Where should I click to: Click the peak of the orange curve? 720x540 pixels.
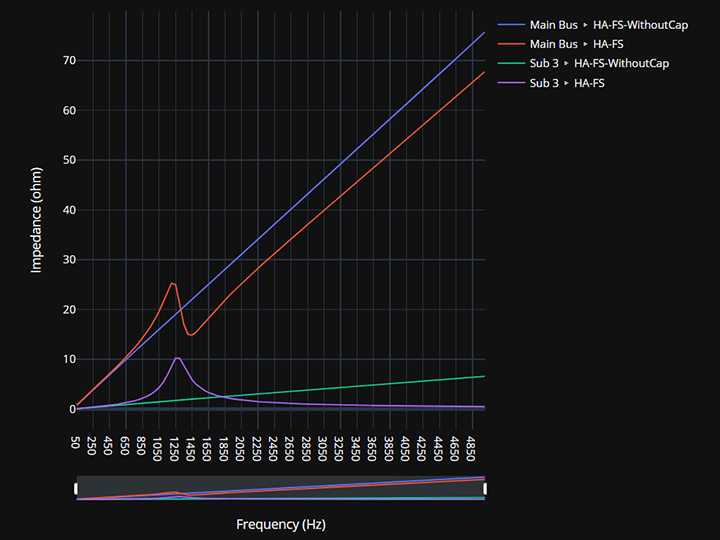tap(172, 283)
